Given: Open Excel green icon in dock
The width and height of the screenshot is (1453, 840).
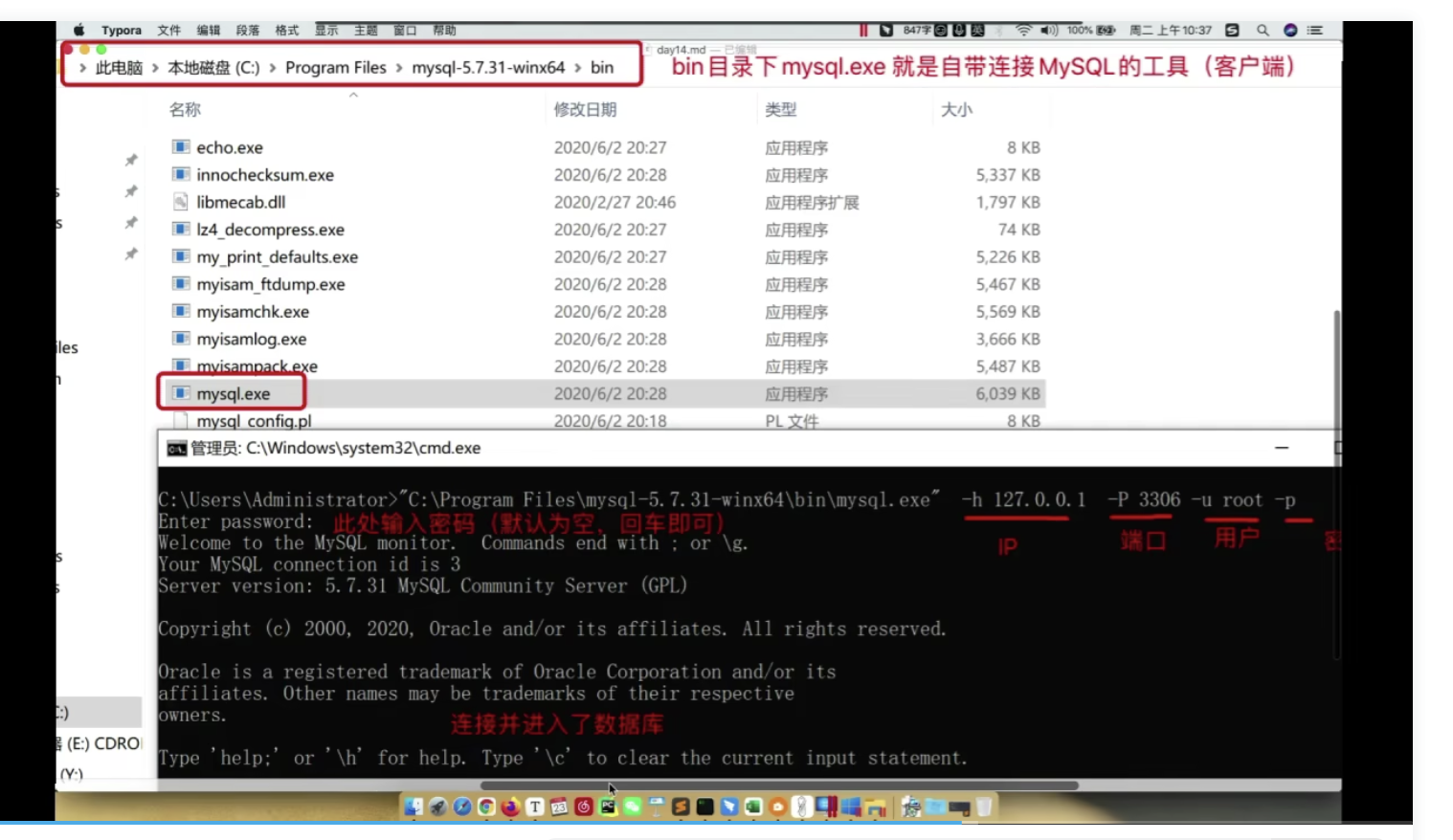Looking at the screenshot, I should [x=752, y=807].
